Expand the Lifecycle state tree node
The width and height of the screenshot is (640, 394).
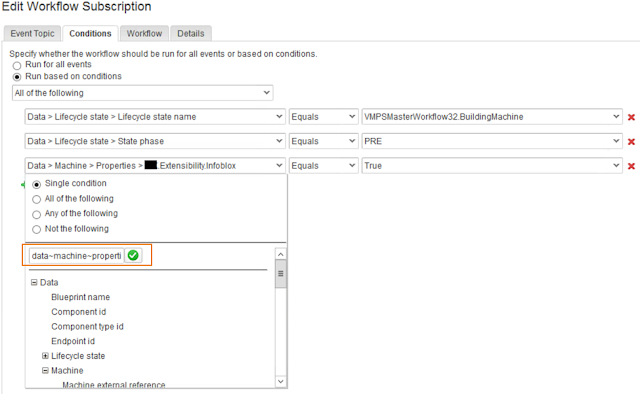click(45, 356)
